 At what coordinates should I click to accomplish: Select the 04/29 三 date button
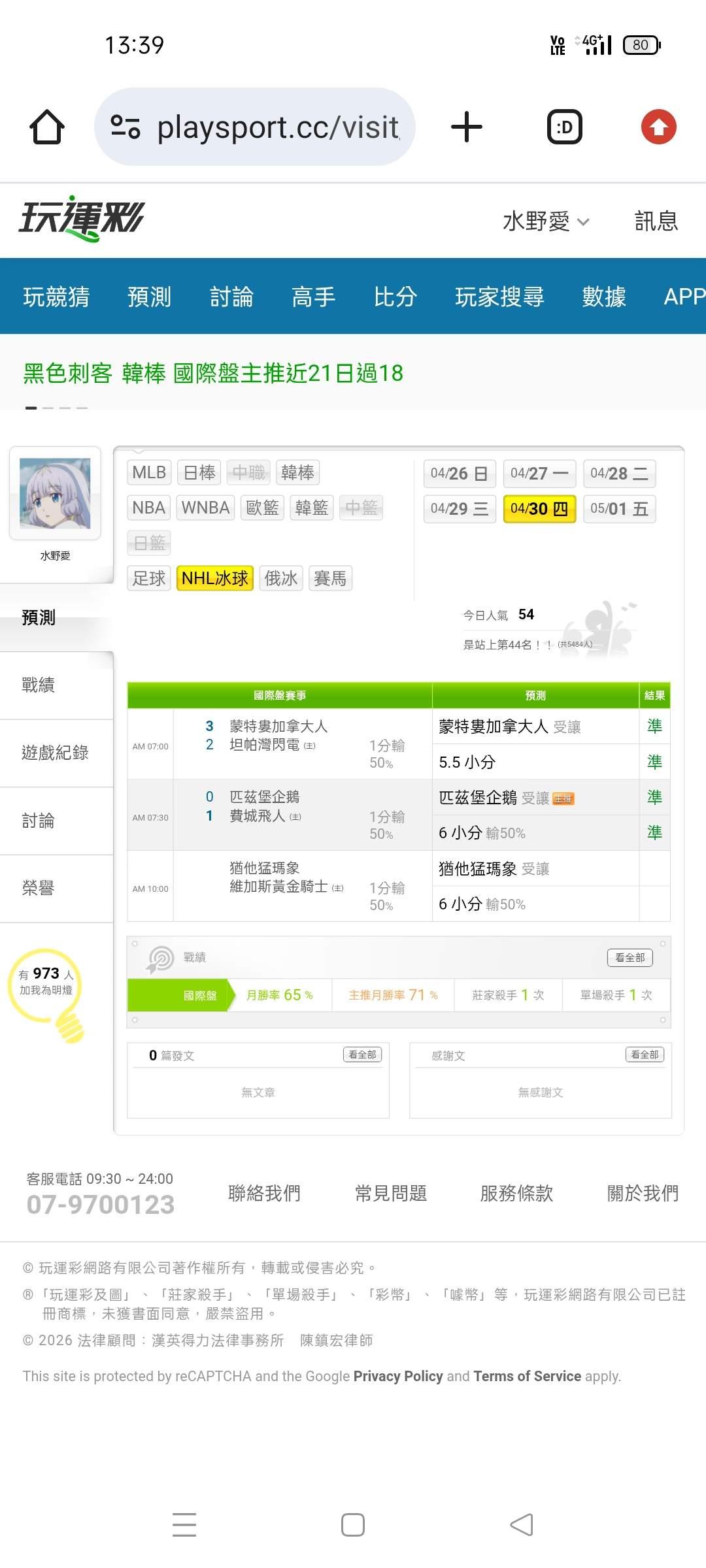[460, 509]
